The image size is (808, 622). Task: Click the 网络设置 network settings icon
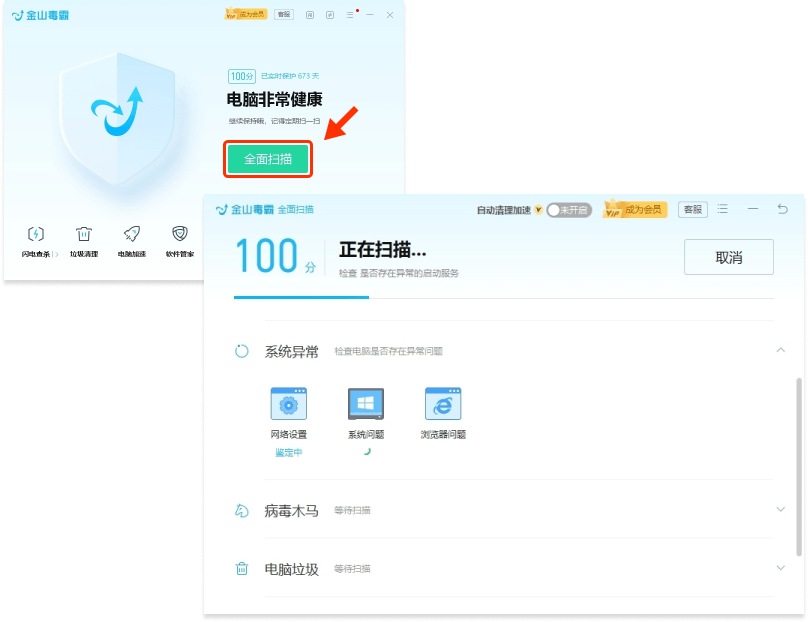click(289, 404)
